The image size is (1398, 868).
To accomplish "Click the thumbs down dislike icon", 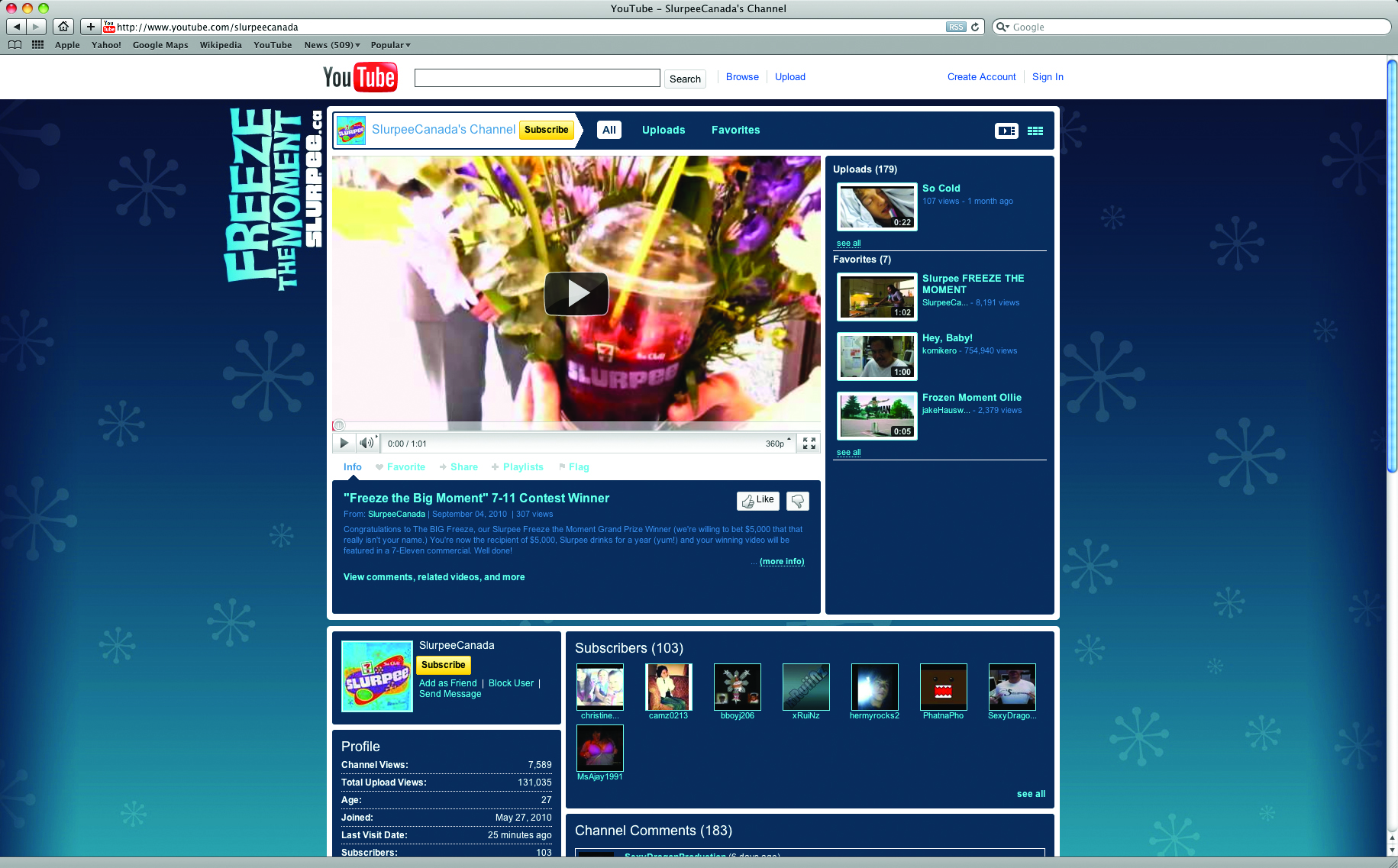I will tap(798, 501).
